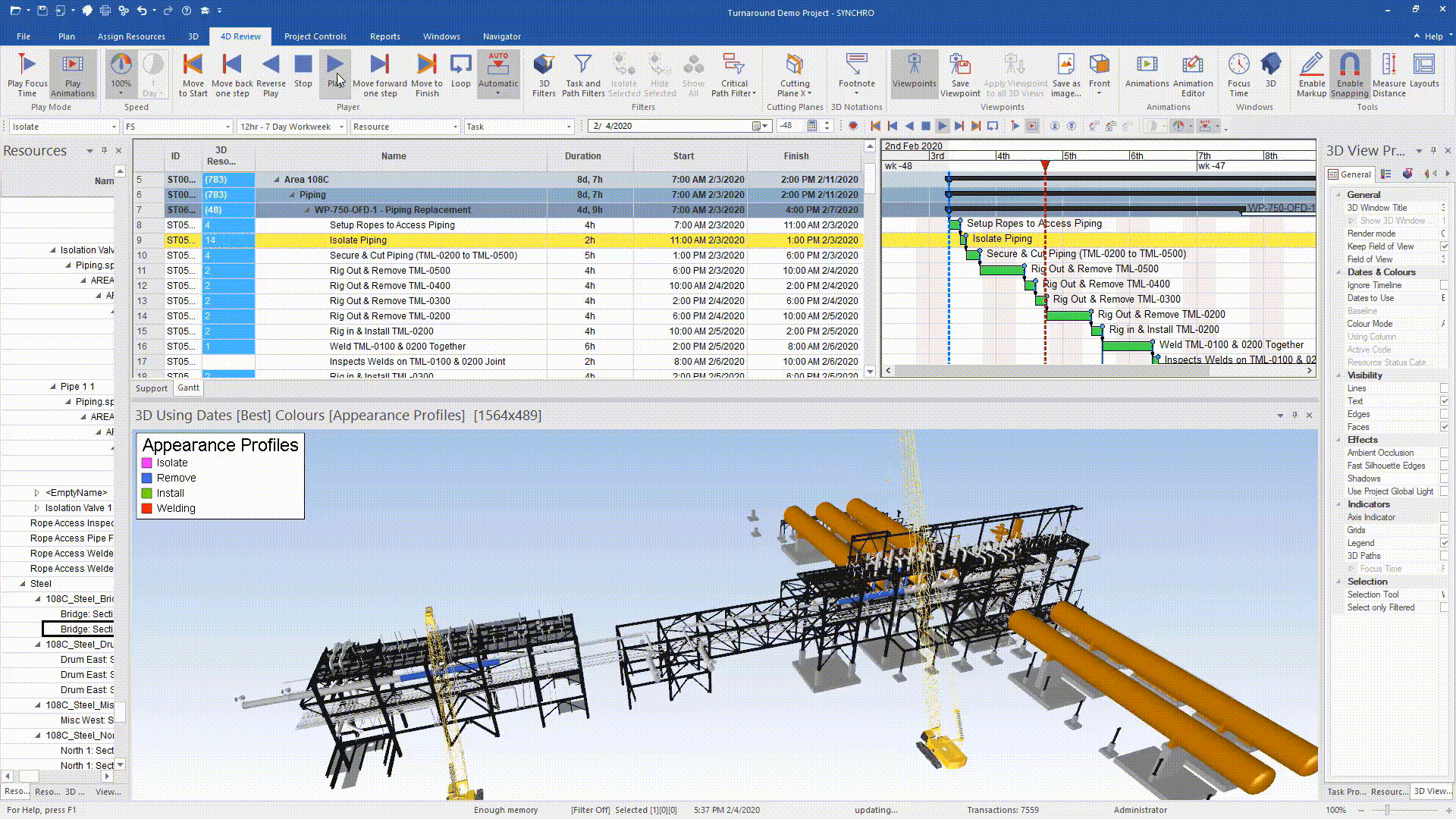1456x819 pixels.
Task: Open the File menu
Action: tap(24, 36)
